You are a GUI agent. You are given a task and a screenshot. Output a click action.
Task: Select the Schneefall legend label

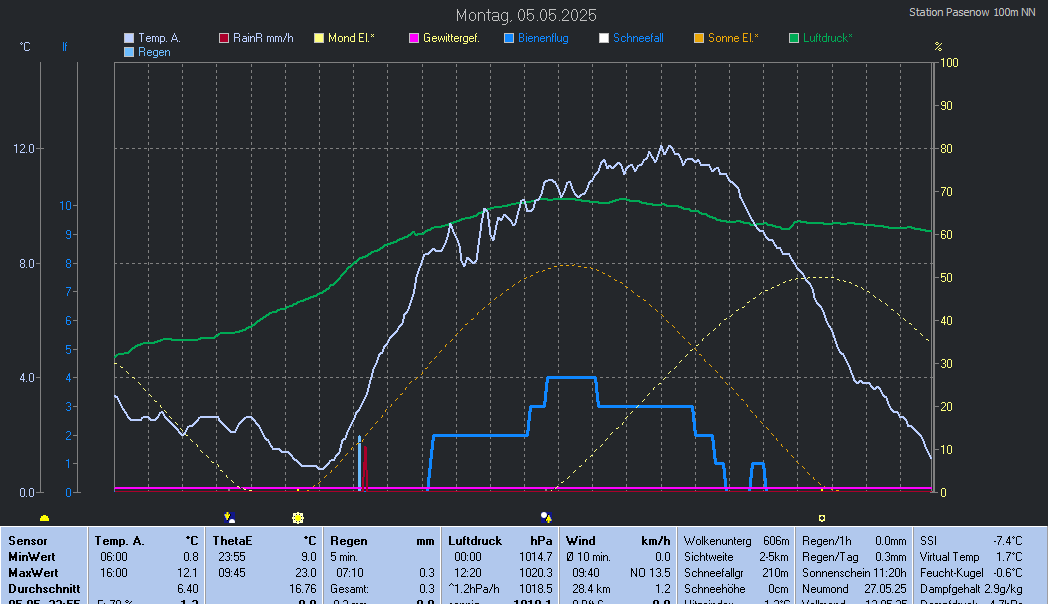(x=638, y=38)
